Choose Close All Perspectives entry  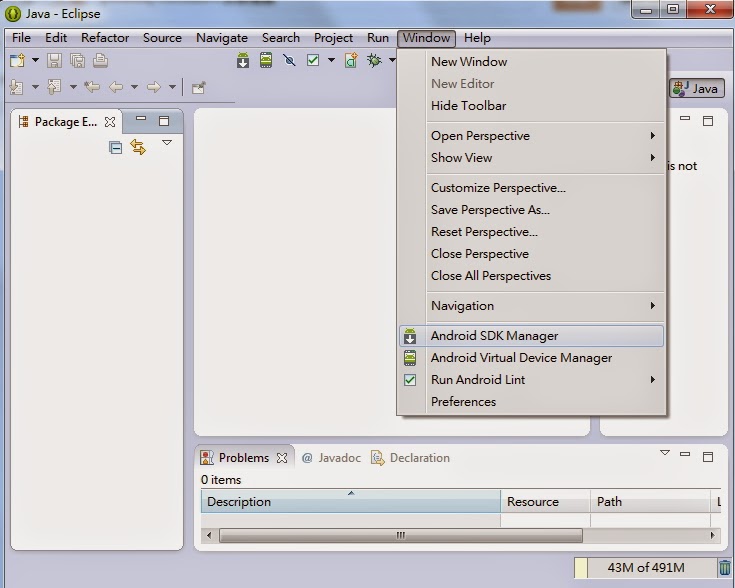pyautogui.click(x=532, y=276)
